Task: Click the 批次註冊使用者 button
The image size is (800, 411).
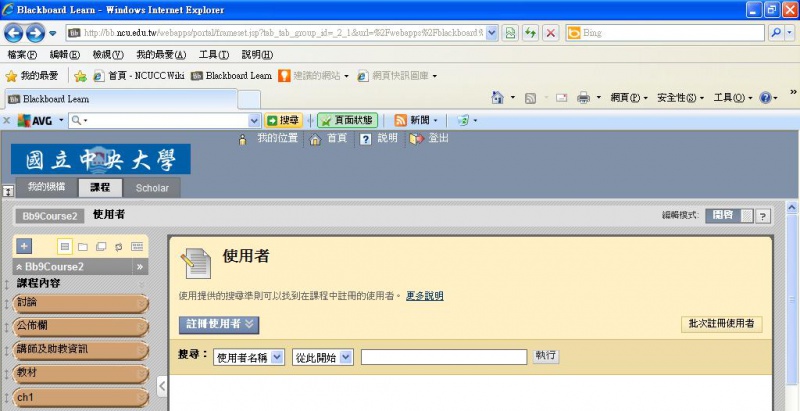Action: coord(721,324)
